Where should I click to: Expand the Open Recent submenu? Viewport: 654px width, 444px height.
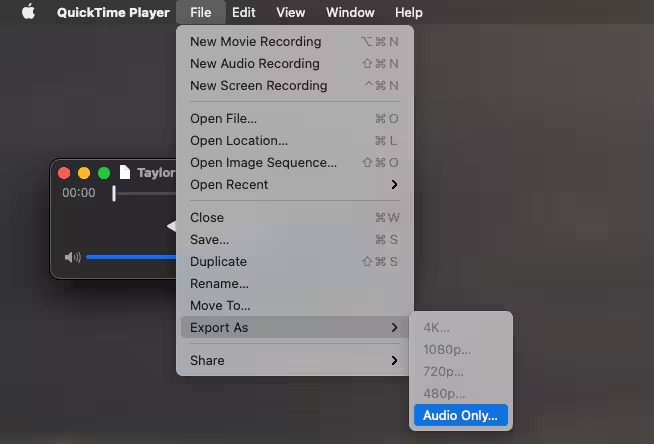click(294, 184)
